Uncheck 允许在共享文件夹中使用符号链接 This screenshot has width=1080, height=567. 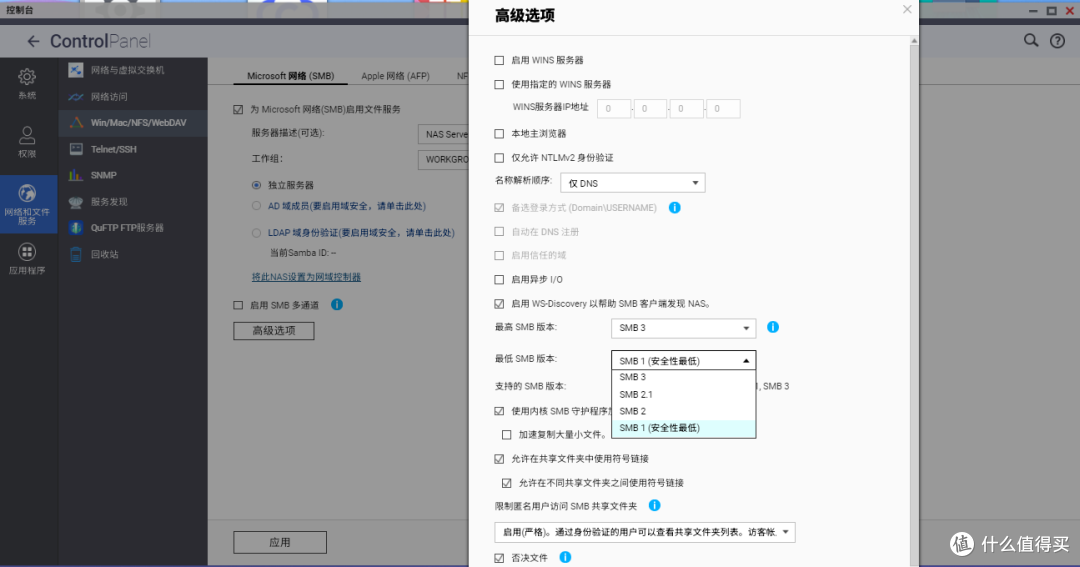[499, 459]
